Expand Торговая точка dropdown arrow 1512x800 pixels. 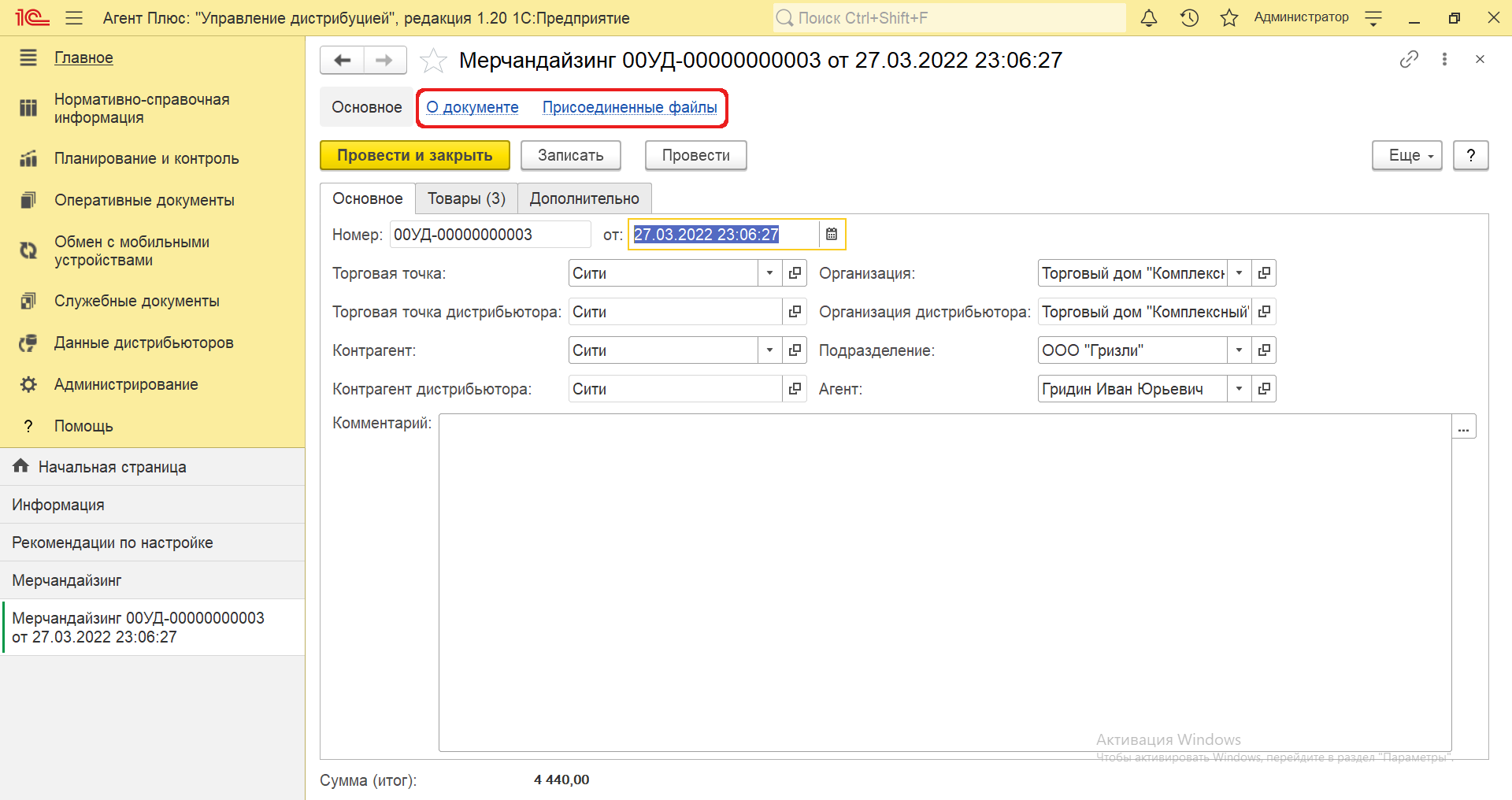click(769, 272)
